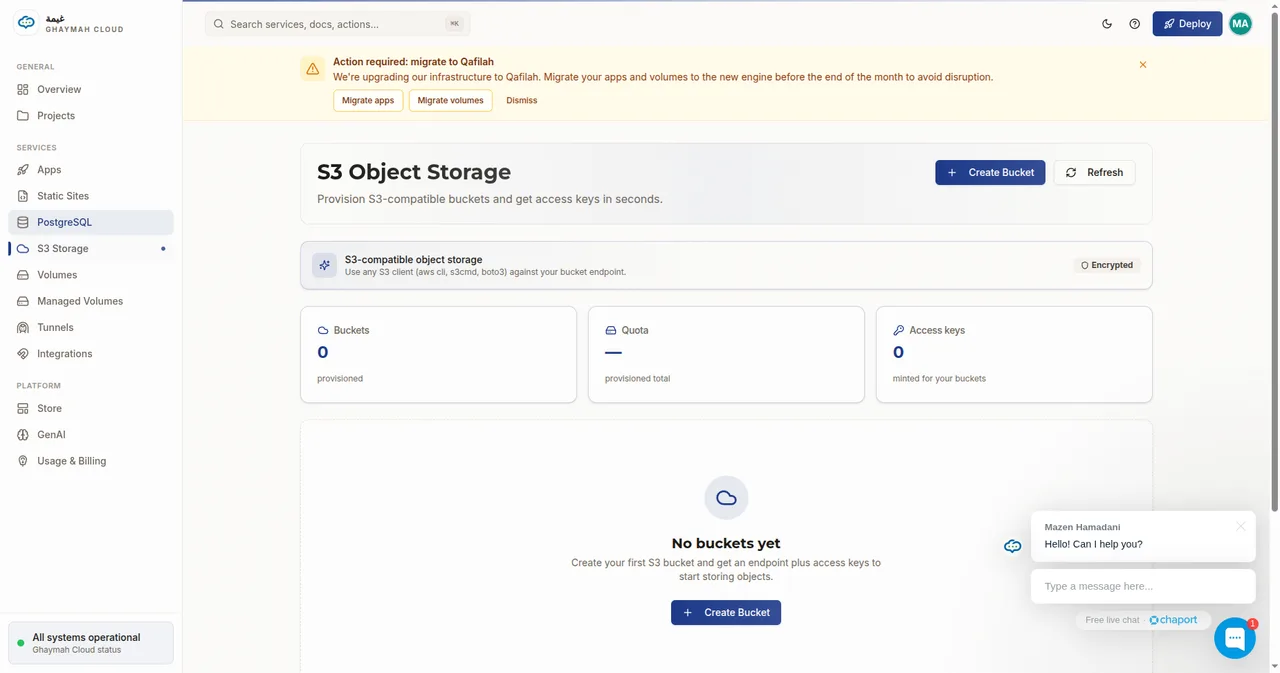
Task: Click the warning triangle icon in banner
Action: pos(313,69)
